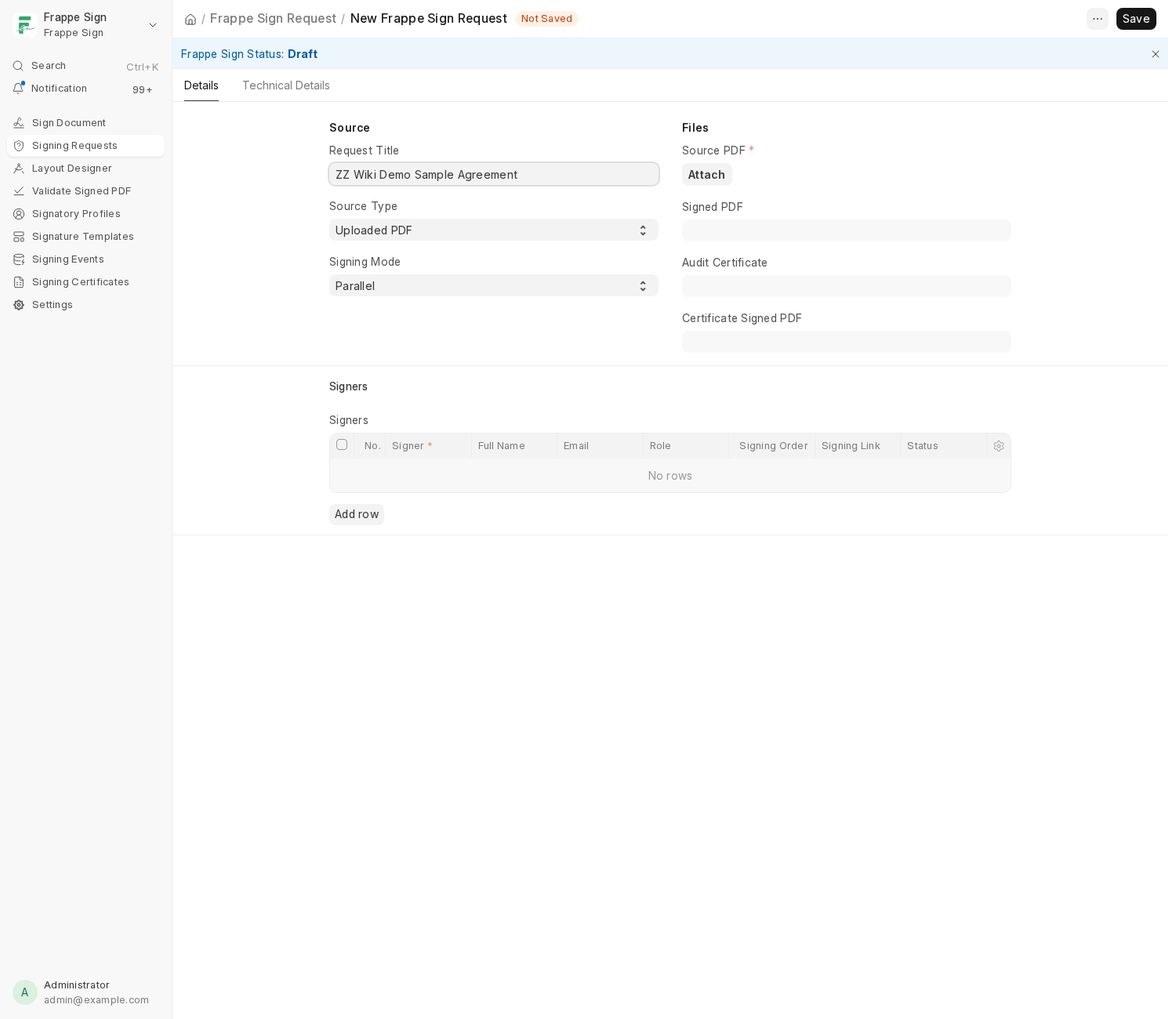Click the Signer column header
The image size is (1176, 1019).
coord(428,446)
